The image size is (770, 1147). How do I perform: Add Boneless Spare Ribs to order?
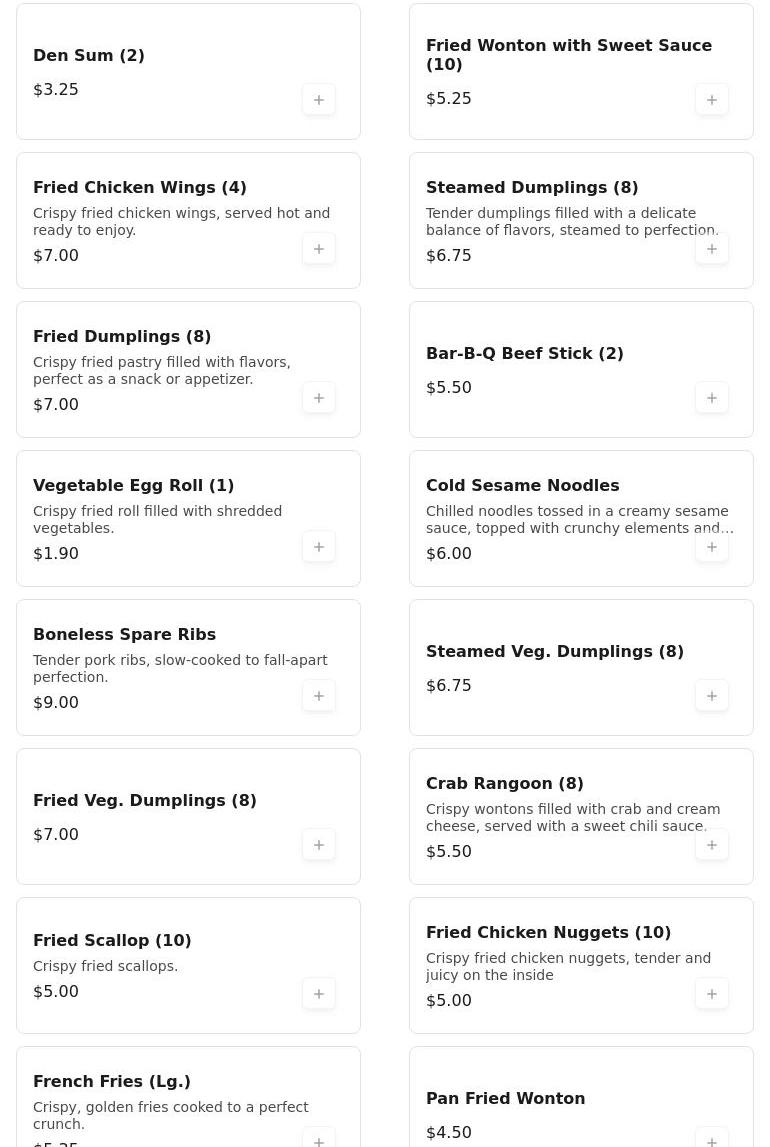(319, 696)
